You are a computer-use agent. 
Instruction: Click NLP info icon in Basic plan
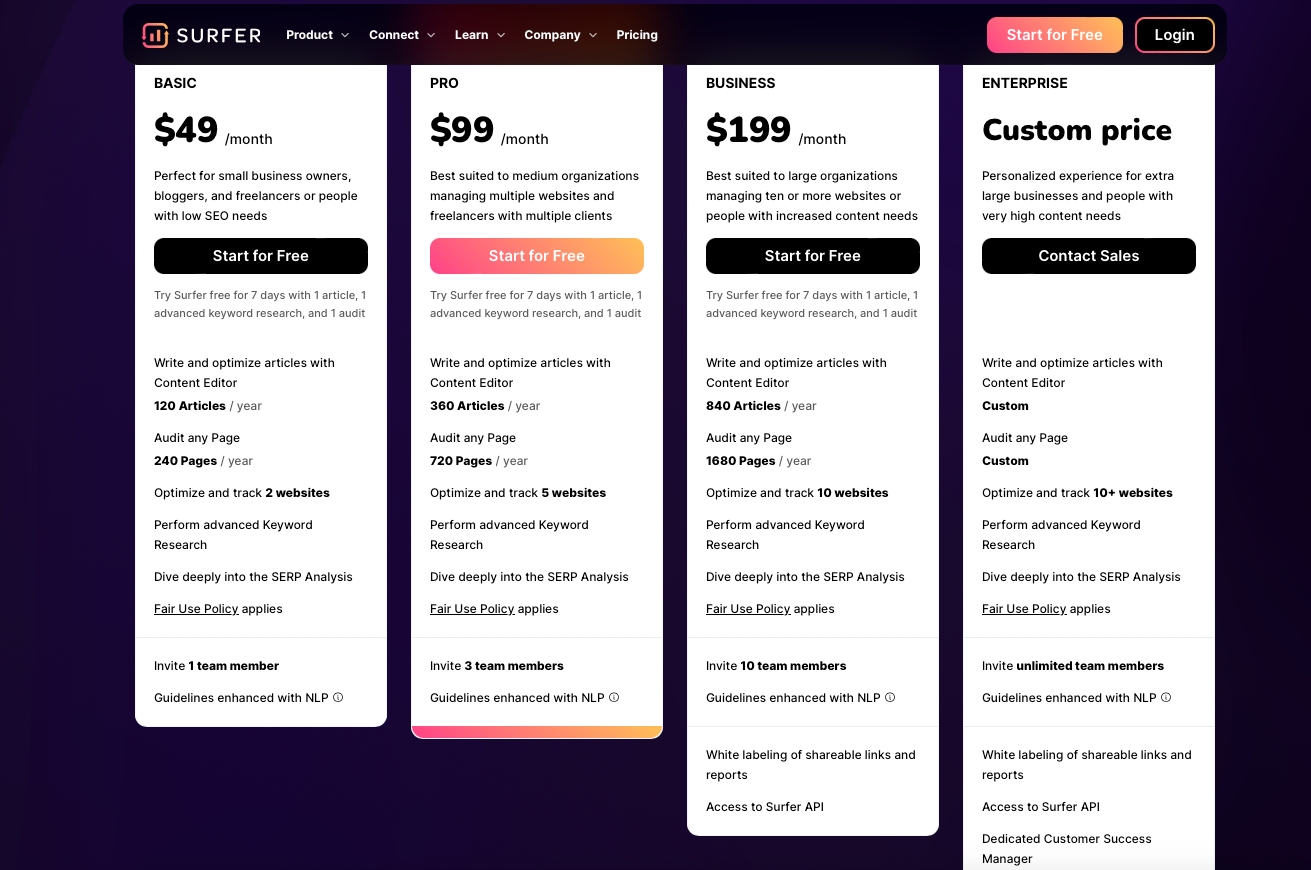point(338,698)
